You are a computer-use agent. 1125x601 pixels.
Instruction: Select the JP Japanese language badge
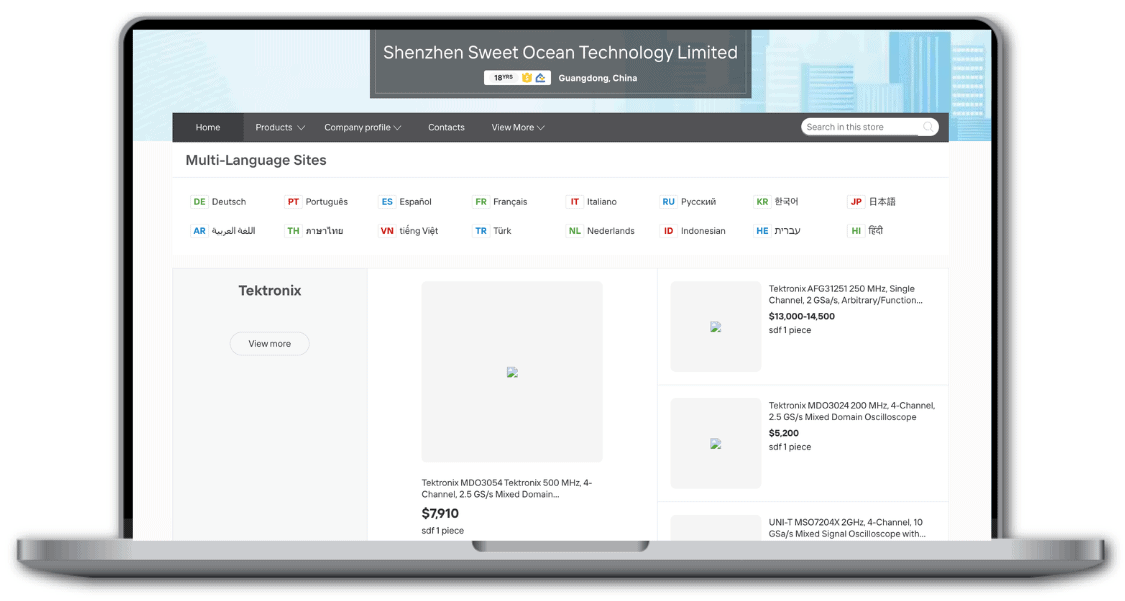[x=856, y=202]
